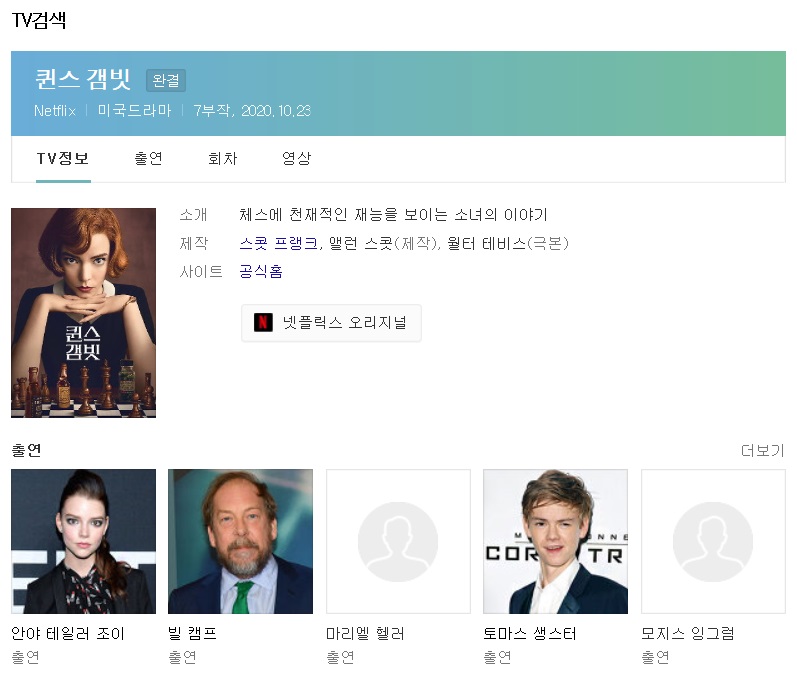
Task: Click 마리엘 헬러 placeholder avatar
Action: click(398, 541)
